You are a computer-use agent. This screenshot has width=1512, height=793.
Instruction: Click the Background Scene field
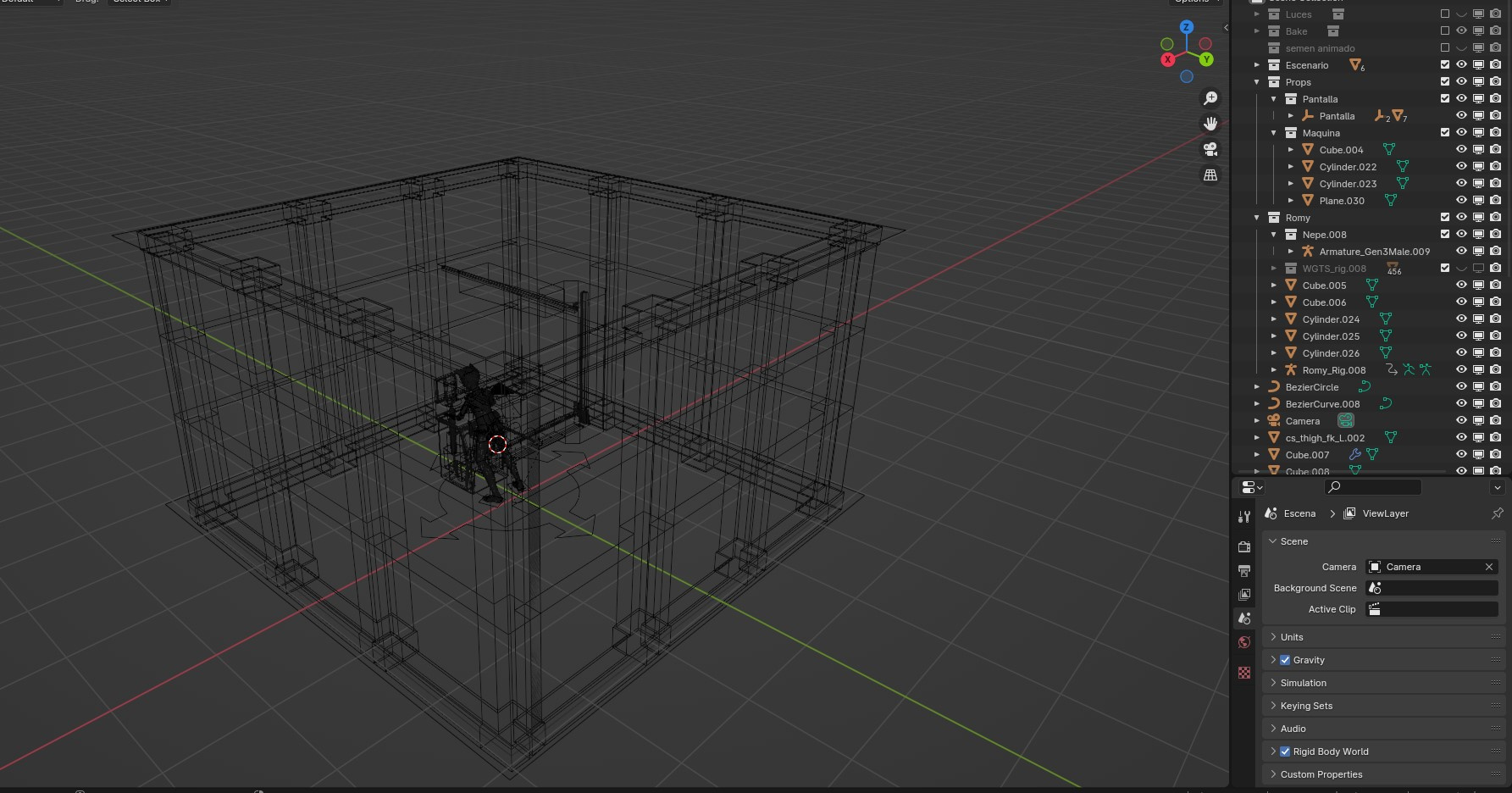point(1432,588)
